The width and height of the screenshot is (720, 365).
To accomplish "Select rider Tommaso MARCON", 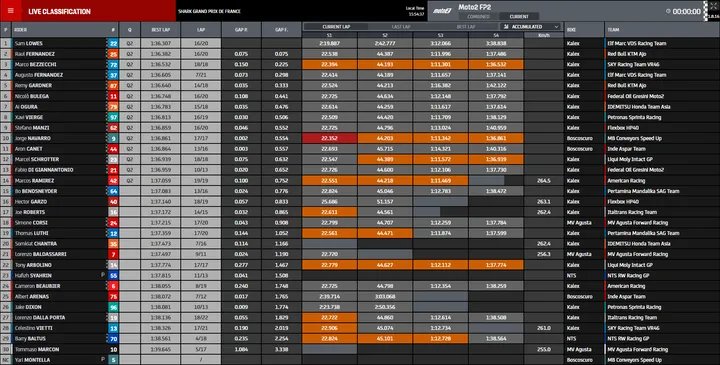I will pyautogui.click(x=37, y=350).
